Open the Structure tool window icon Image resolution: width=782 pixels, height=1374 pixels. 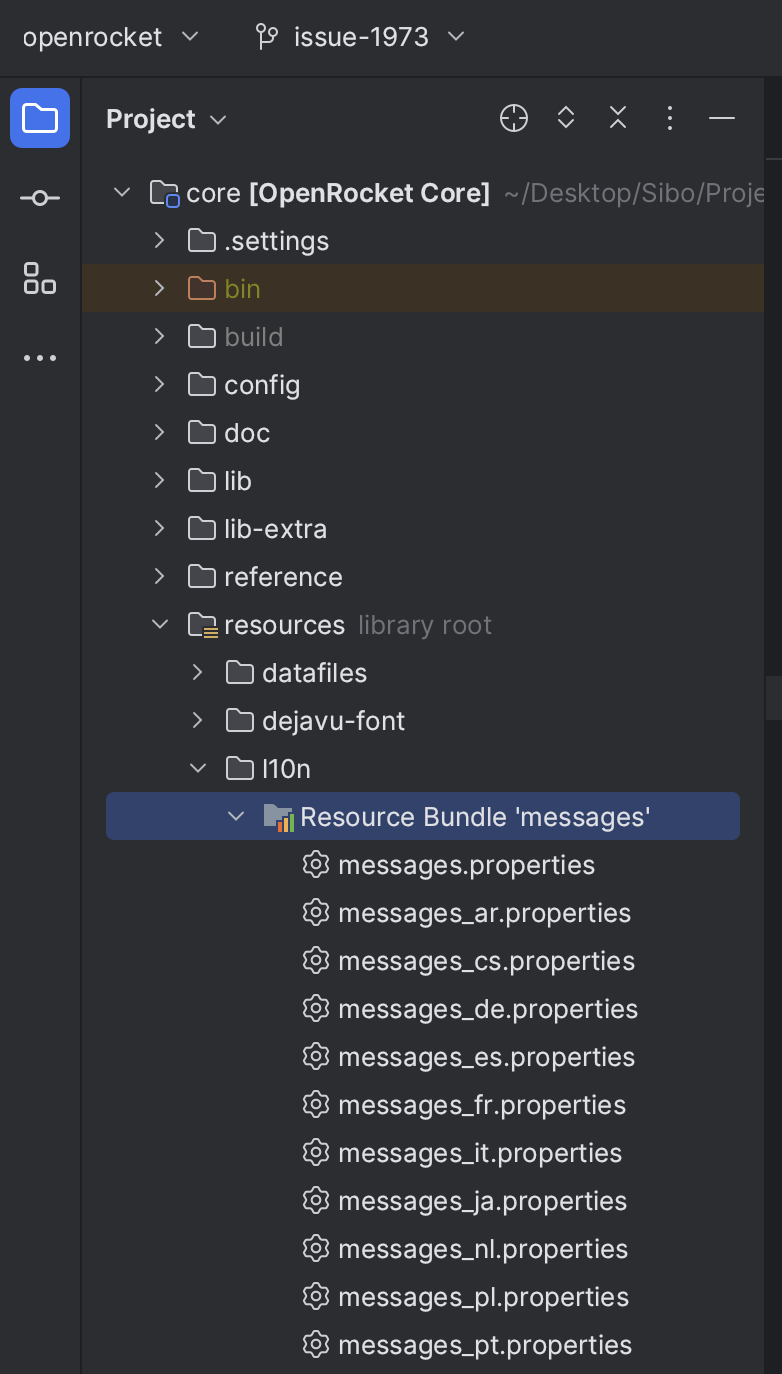pos(40,278)
